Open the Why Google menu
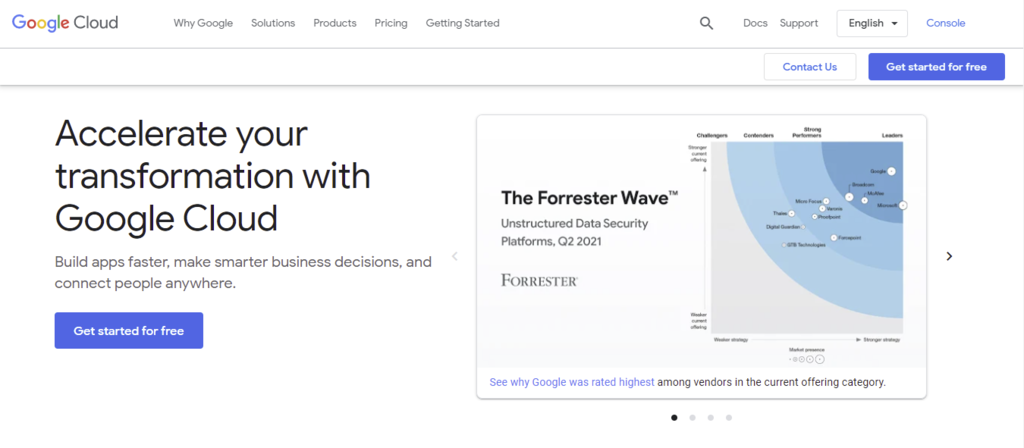Viewport: 1024px width, 448px height. click(x=204, y=23)
